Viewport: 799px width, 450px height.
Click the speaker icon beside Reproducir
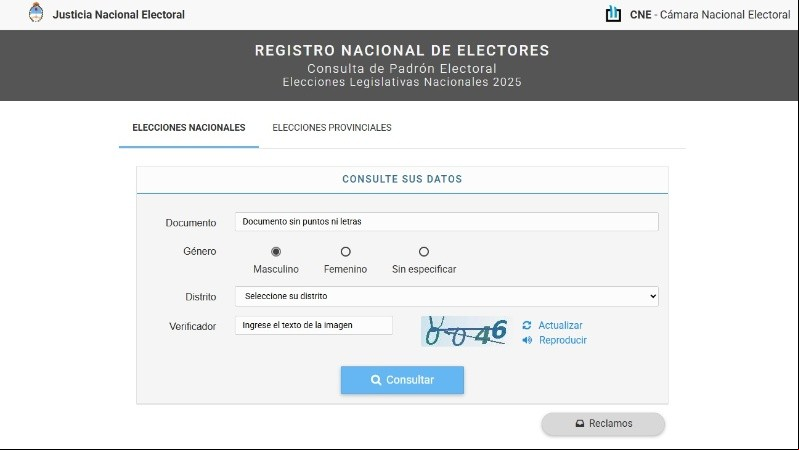point(527,340)
